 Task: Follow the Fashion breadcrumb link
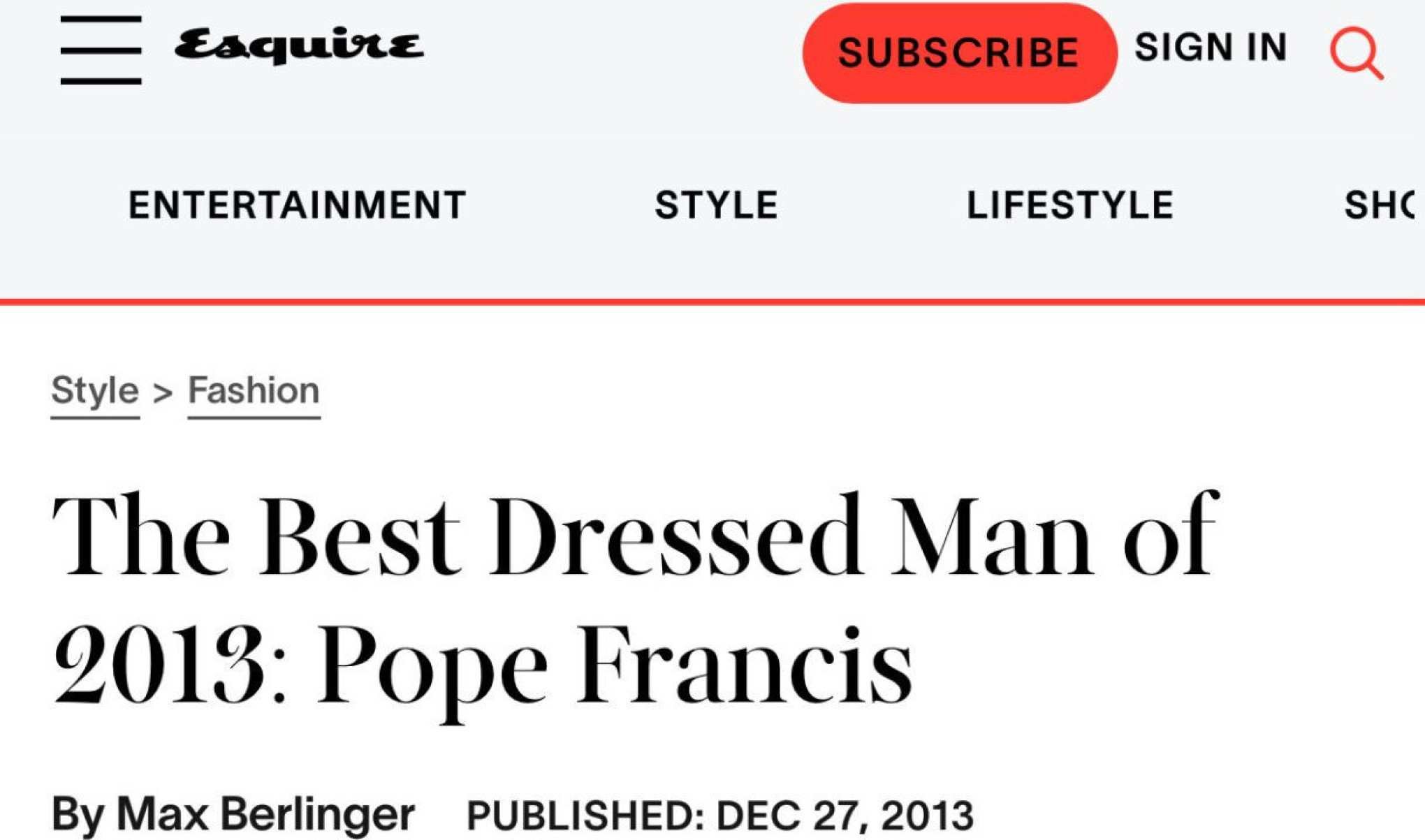(254, 390)
